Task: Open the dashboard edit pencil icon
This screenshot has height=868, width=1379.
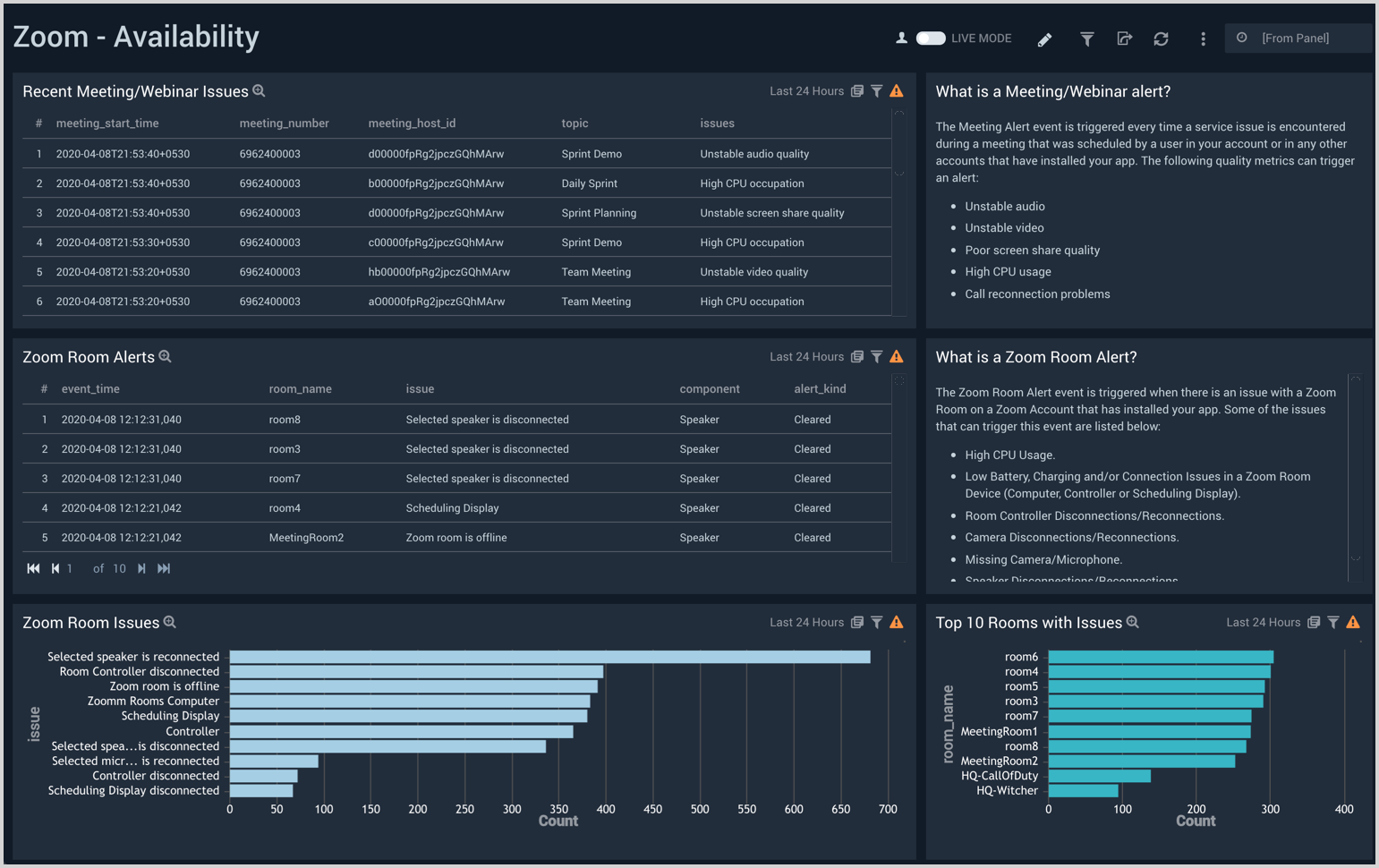Action: point(1044,38)
